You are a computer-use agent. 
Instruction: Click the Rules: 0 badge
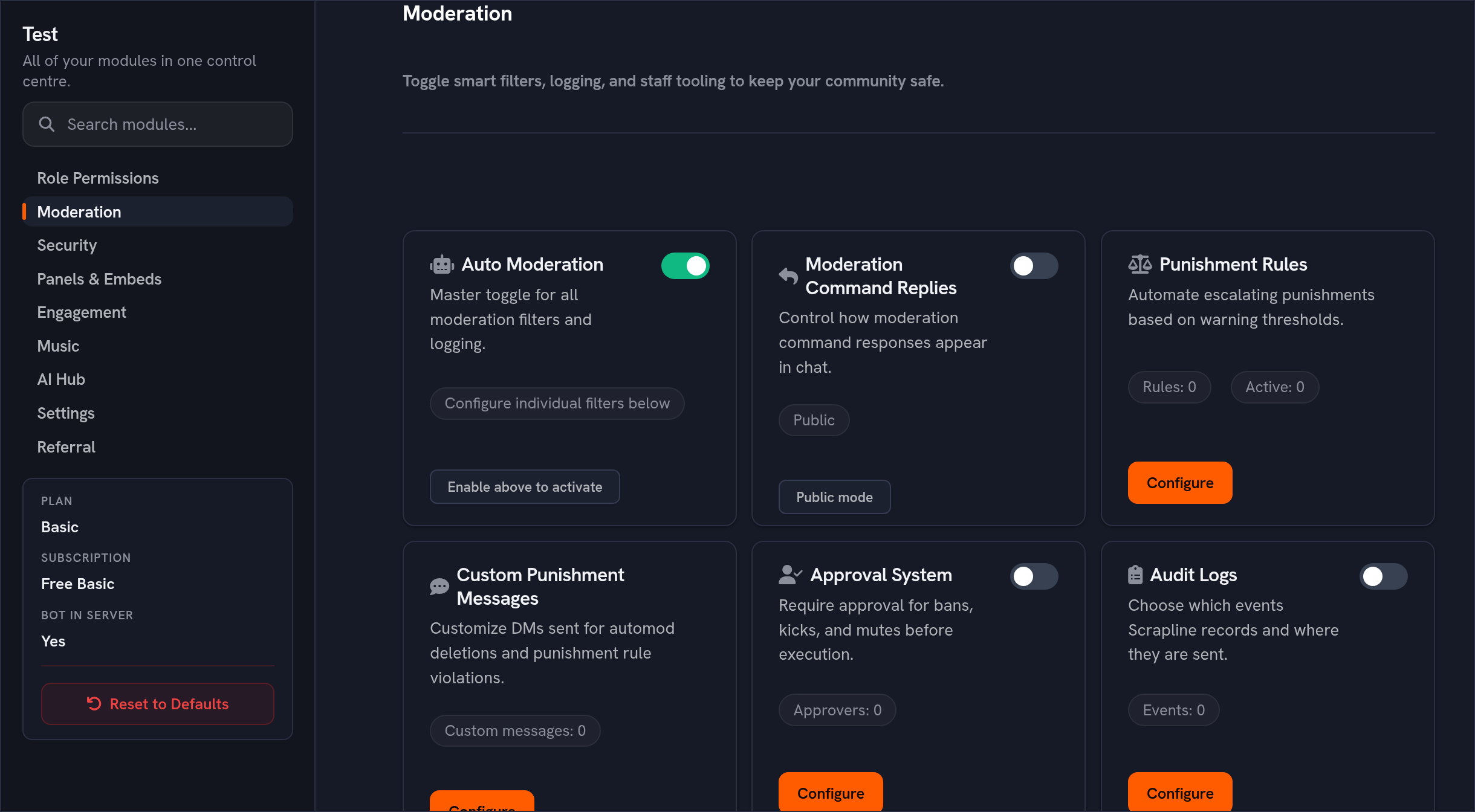coord(1169,387)
